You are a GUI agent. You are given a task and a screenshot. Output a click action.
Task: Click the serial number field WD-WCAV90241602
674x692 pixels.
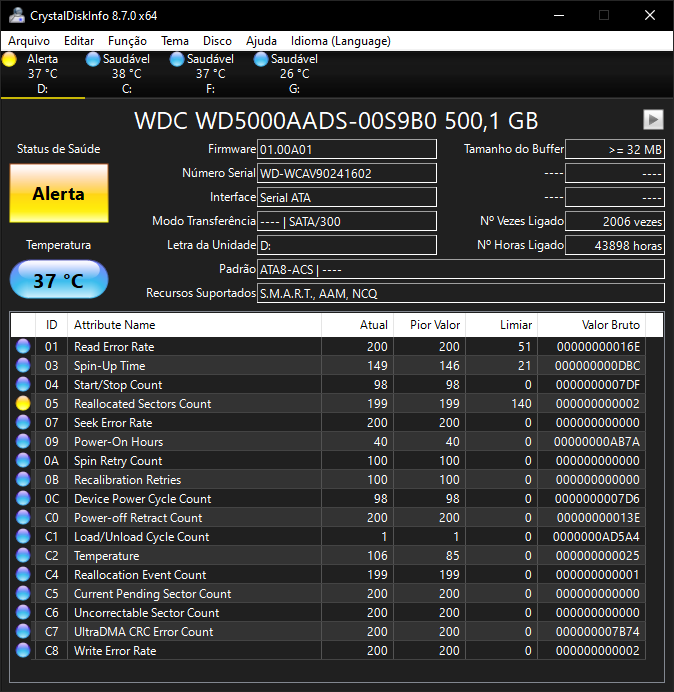(347, 173)
